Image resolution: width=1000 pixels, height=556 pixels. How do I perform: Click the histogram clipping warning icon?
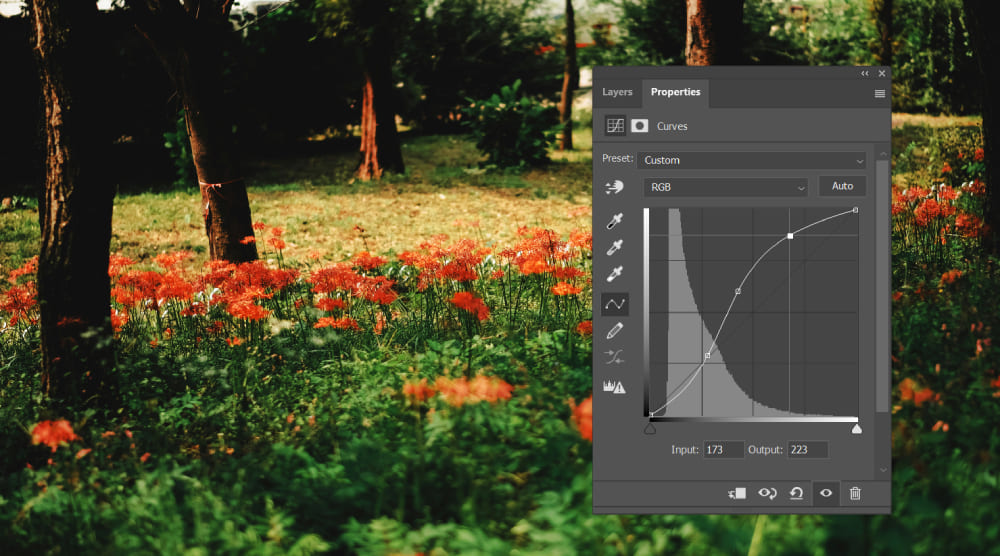tap(614, 386)
